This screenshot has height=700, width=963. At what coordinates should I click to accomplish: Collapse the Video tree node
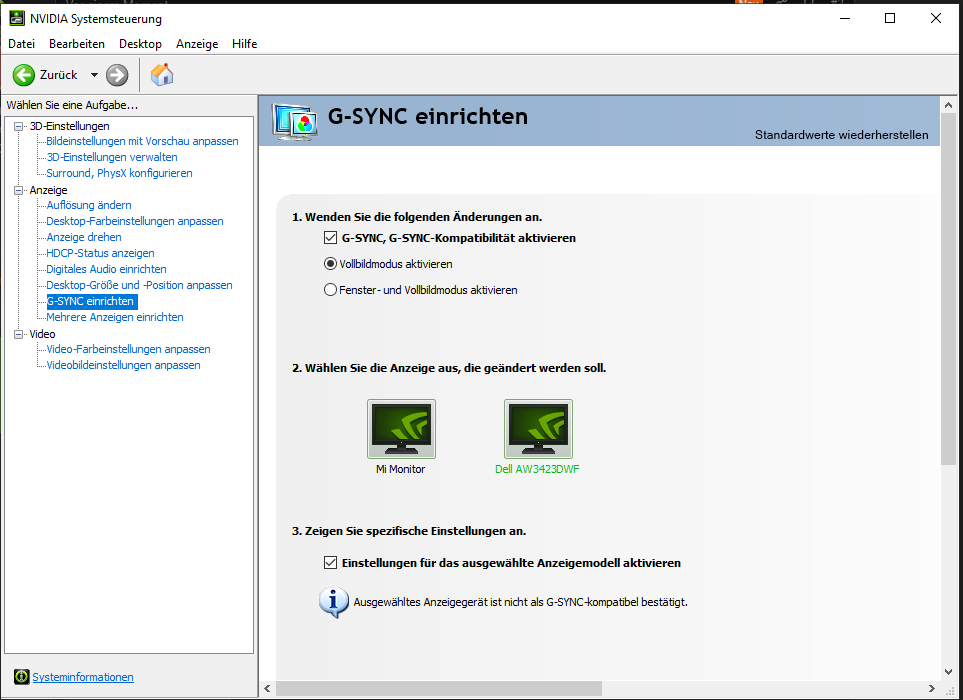pyautogui.click(x=19, y=334)
